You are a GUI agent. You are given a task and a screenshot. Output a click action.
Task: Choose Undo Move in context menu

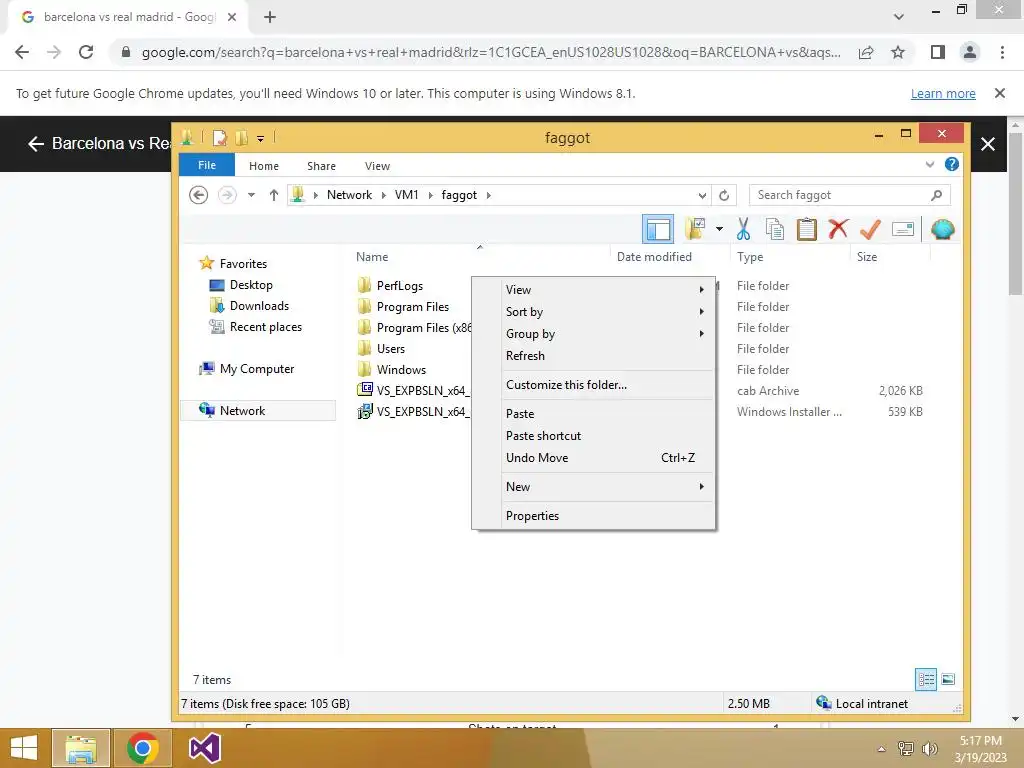tap(594, 458)
